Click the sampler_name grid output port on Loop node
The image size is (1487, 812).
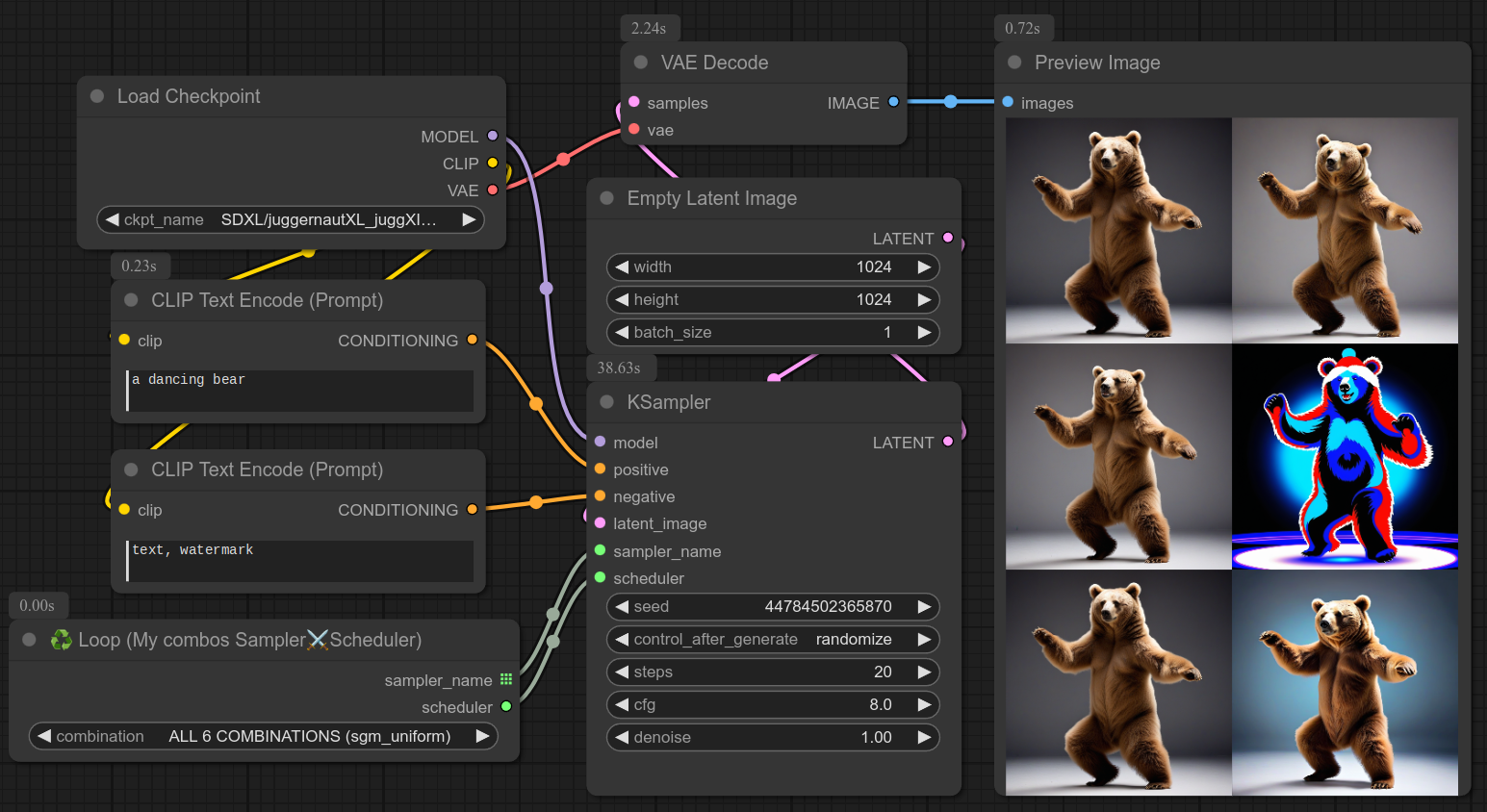pyautogui.click(x=506, y=679)
